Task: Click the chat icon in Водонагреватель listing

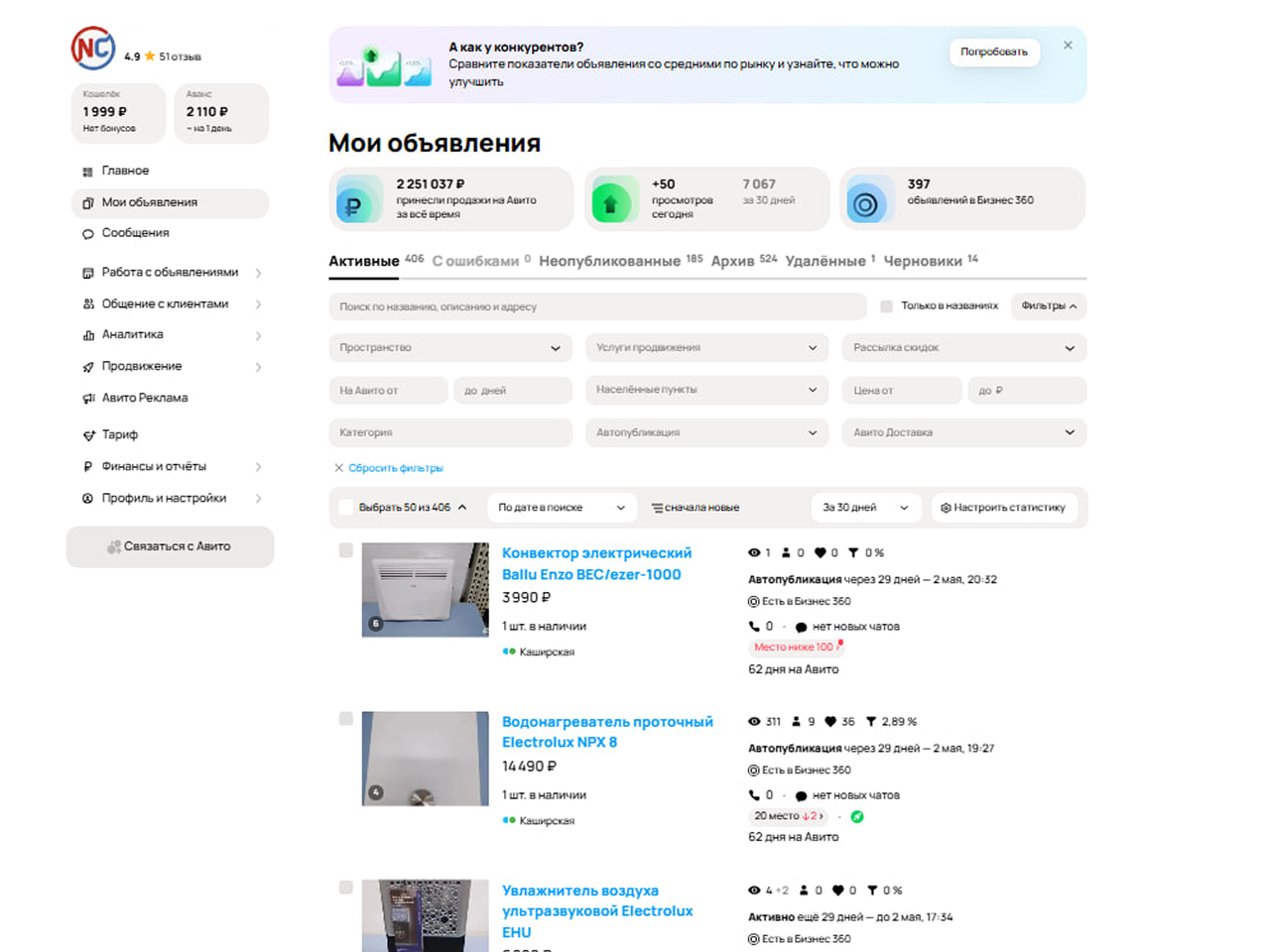Action: [801, 795]
